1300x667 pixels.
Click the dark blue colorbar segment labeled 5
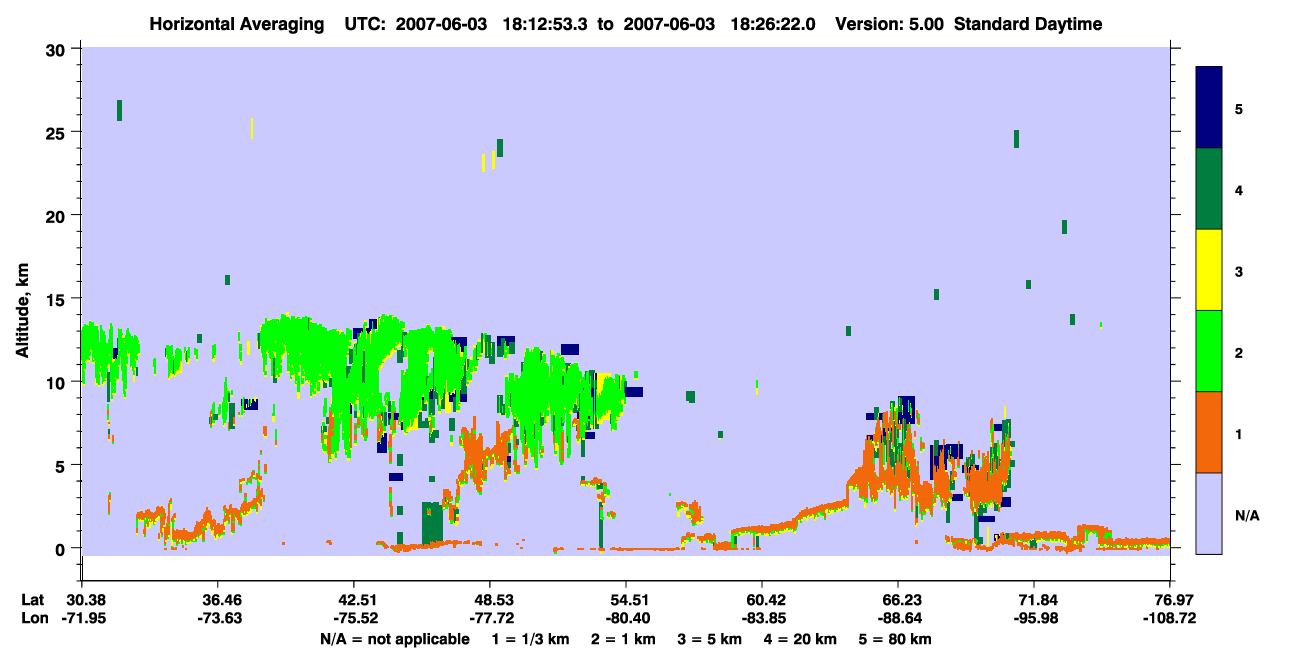[1209, 108]
